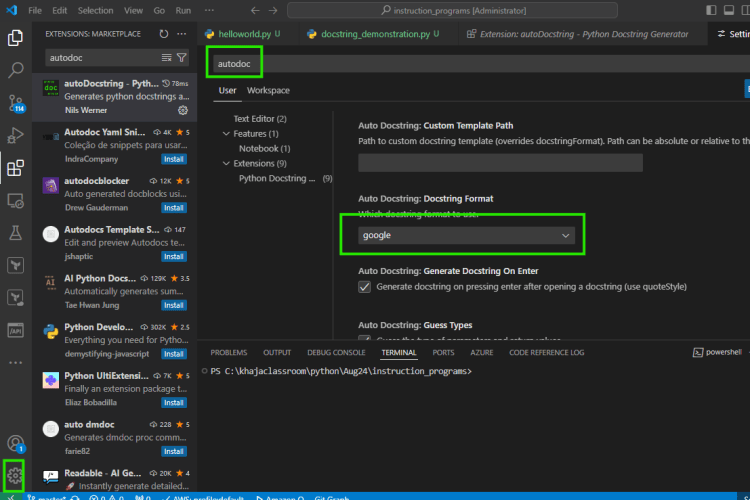Open the Docstring Format google dropdown
The height and width of the screenshot is (500, 750).
coord(466,235)
